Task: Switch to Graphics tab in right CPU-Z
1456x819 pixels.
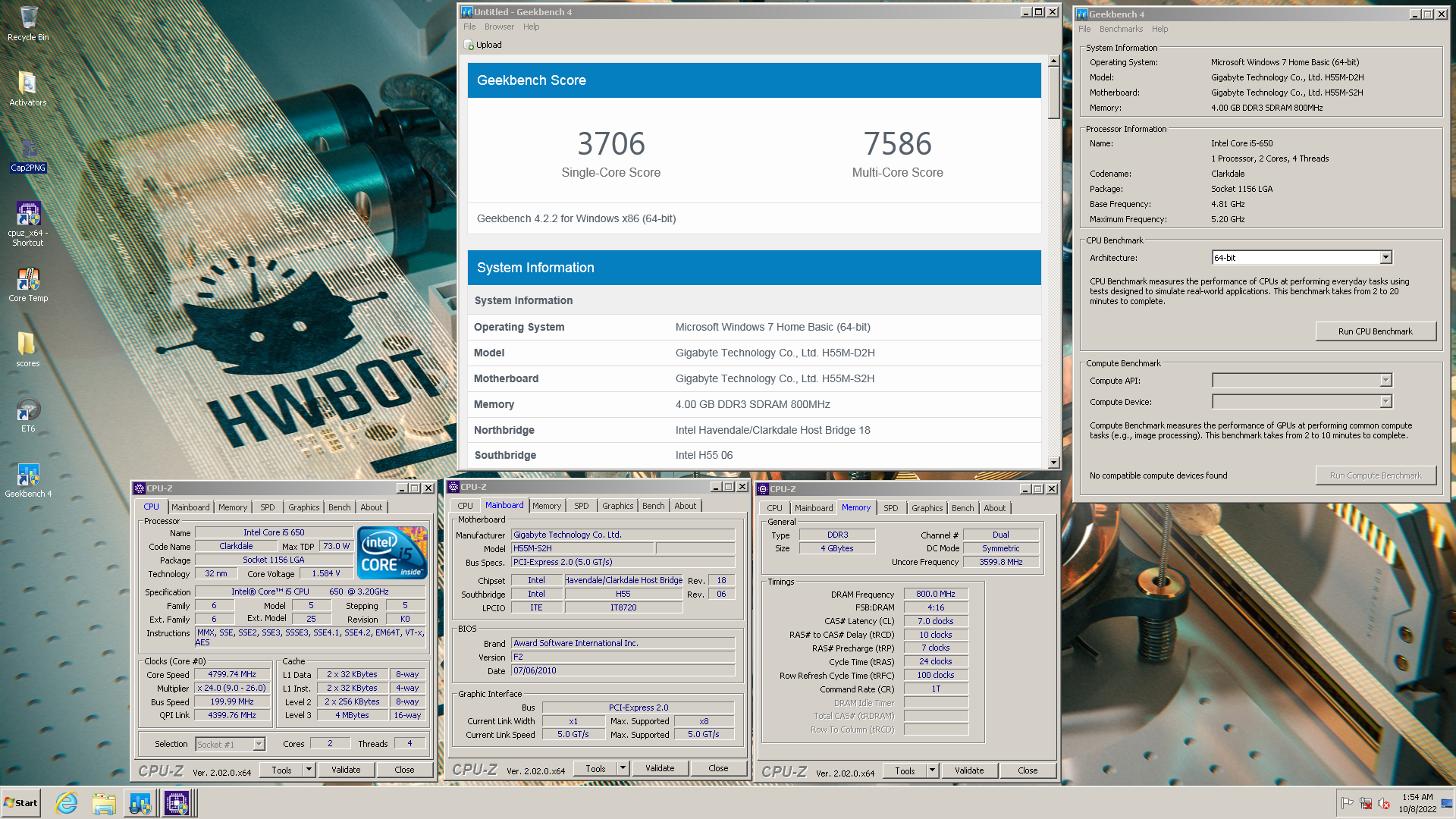Action: coord(927,508)
